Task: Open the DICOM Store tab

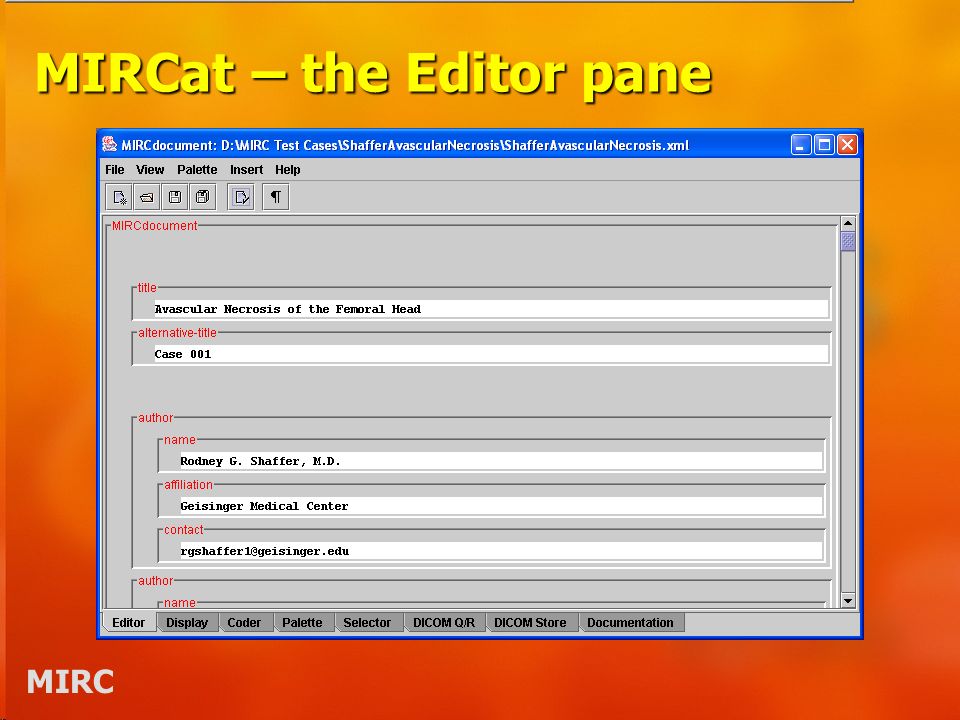Action: tap(530, 623)
